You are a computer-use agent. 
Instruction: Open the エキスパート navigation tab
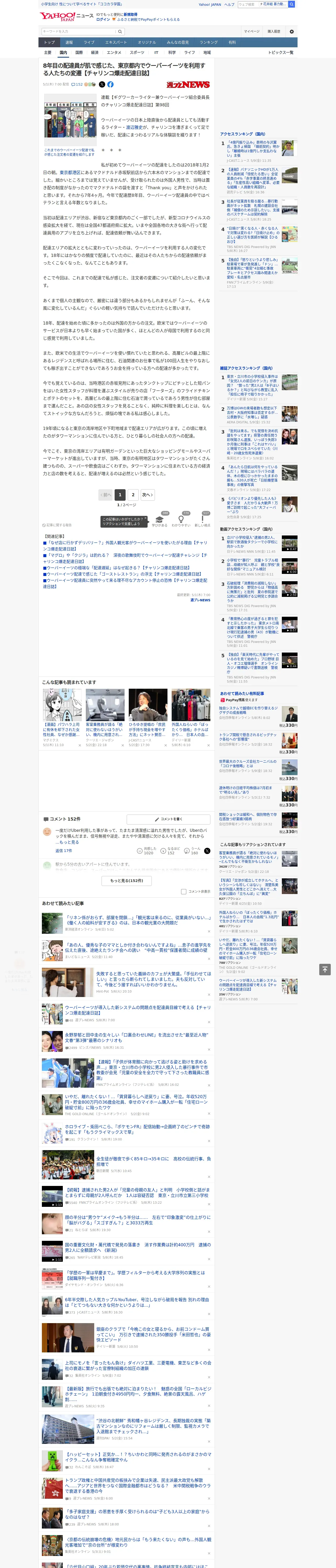pyautogui.click(x=116, y=43)
